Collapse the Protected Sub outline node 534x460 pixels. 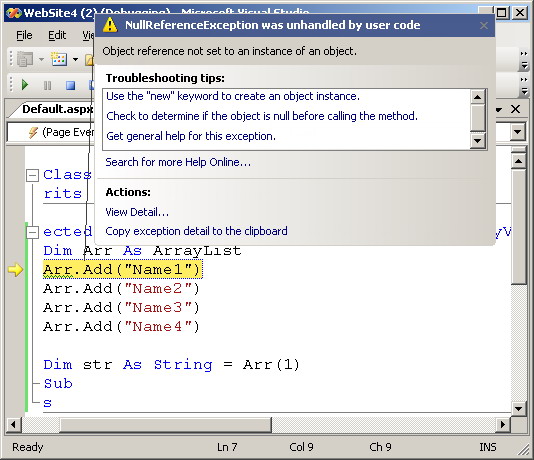point(32,233)
